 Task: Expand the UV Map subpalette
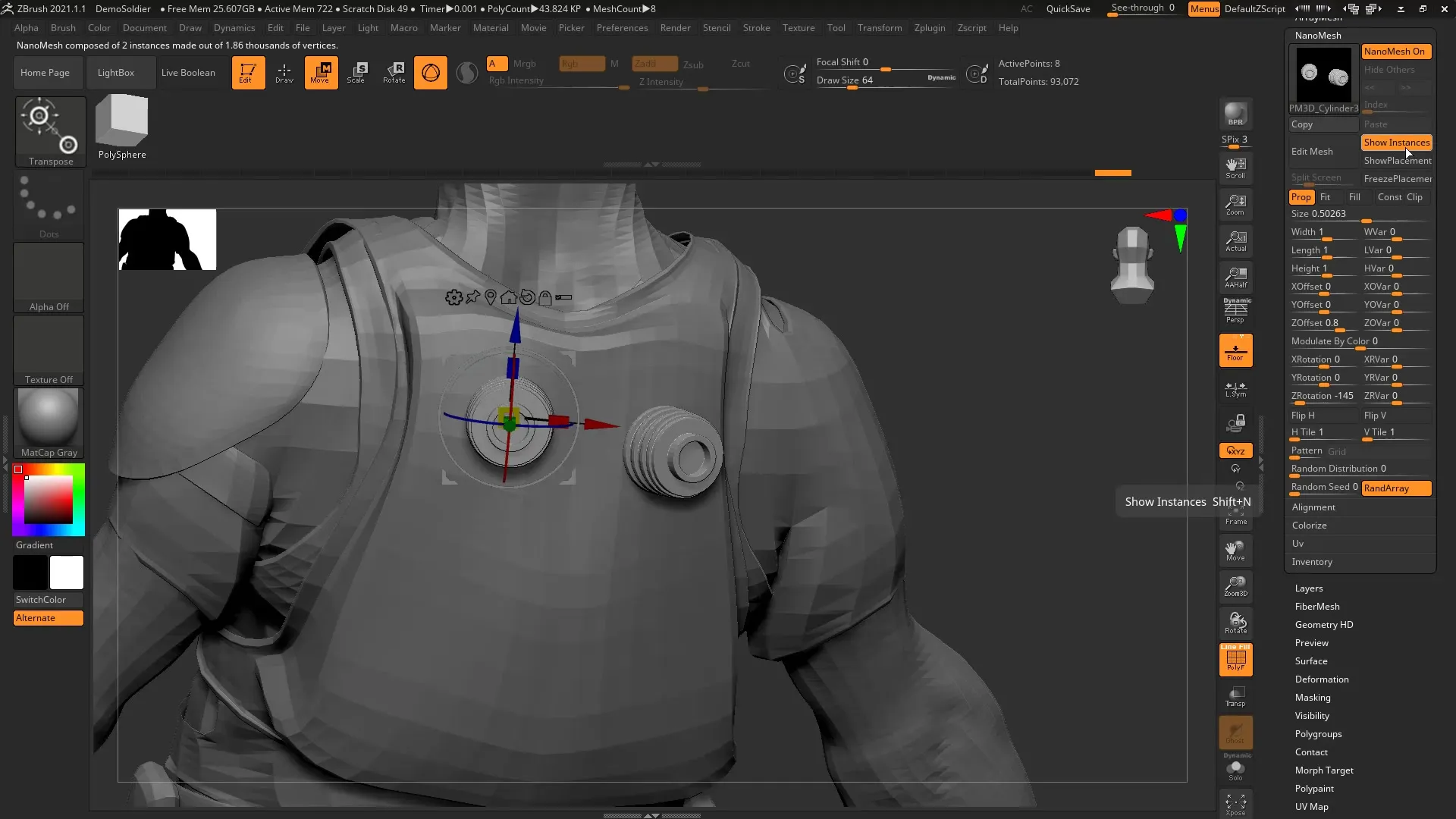[1311, 807]
